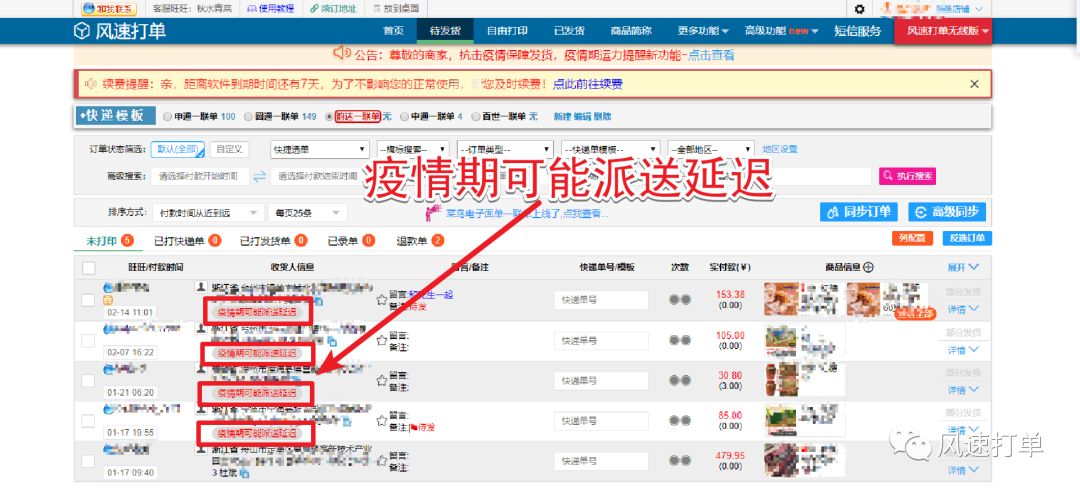Click the swap arrows between payment date fields
1080x493 pixels.
click(260, 176)
